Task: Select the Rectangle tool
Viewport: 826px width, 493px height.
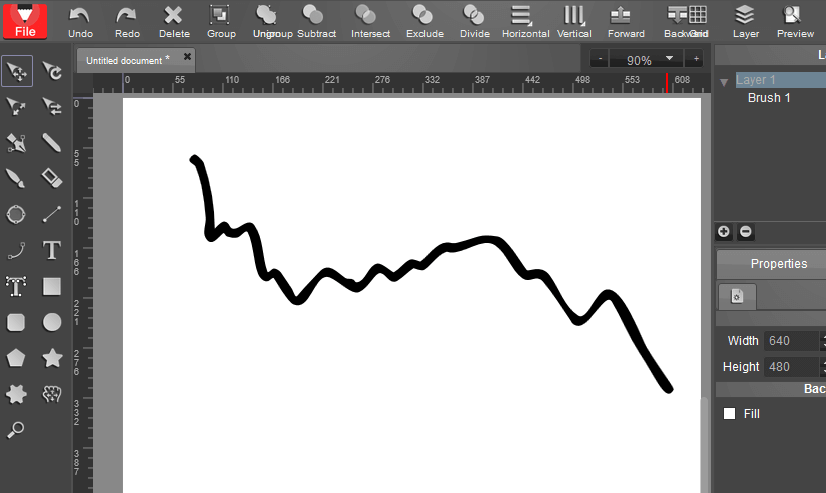Action: (52, 287)
